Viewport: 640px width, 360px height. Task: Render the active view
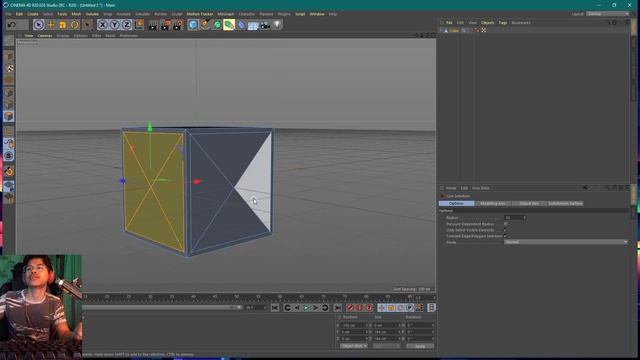click(x=153, y=25)
